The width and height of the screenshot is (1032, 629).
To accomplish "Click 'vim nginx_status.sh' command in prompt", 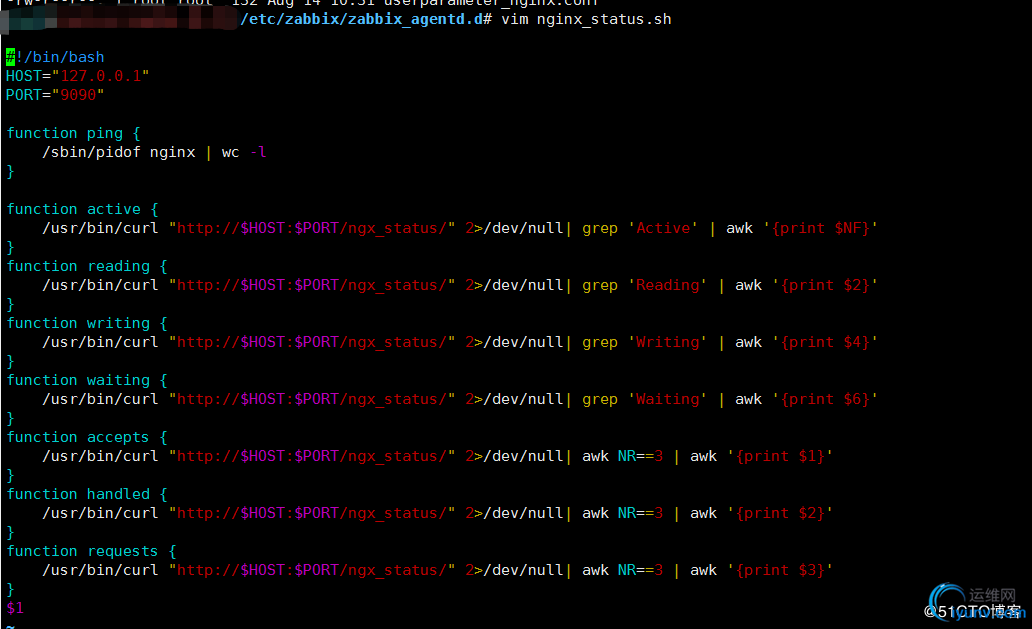I will pyautogui.click(x=586, y=20).
